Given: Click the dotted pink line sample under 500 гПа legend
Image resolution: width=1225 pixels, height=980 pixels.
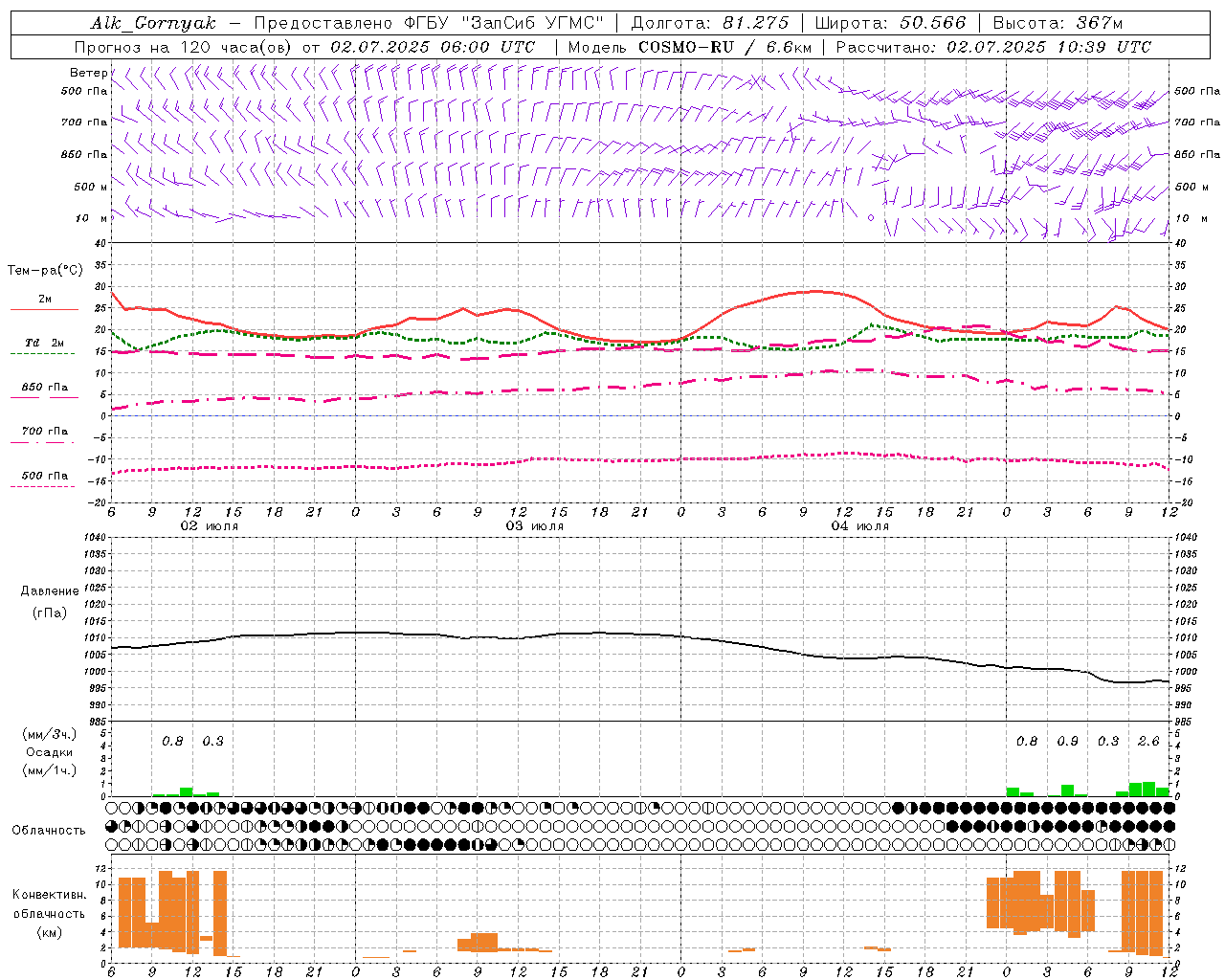Looking at the screenshot, I should pos(42,487).
